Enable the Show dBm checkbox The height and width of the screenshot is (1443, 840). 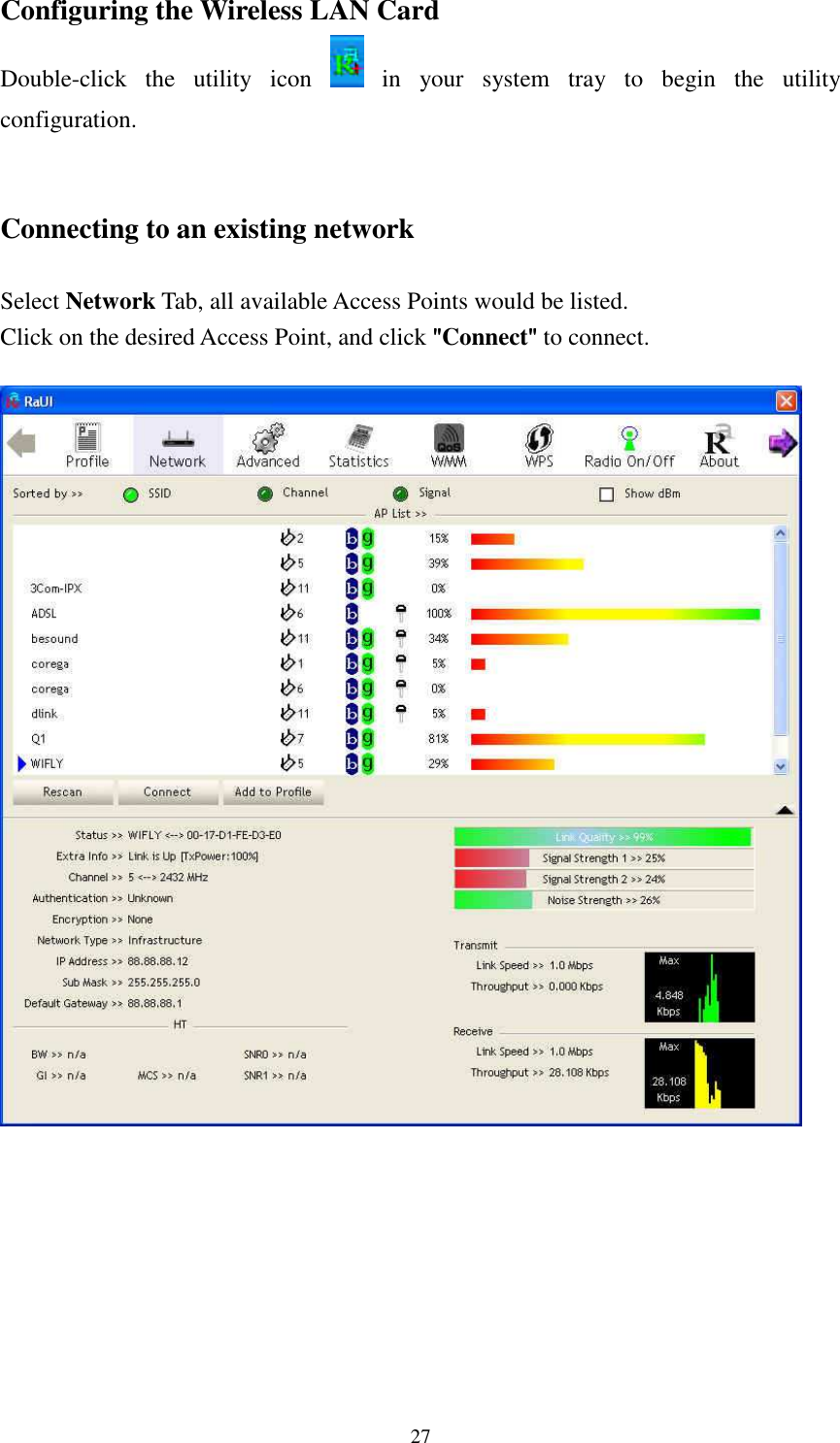pos(607,493)
